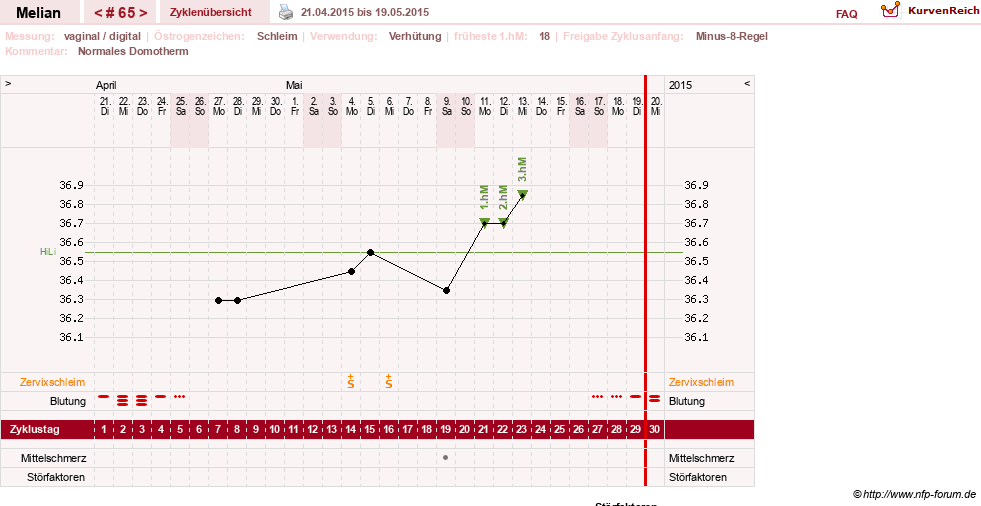Click the Verhütung usage value

tap(415, 36)
